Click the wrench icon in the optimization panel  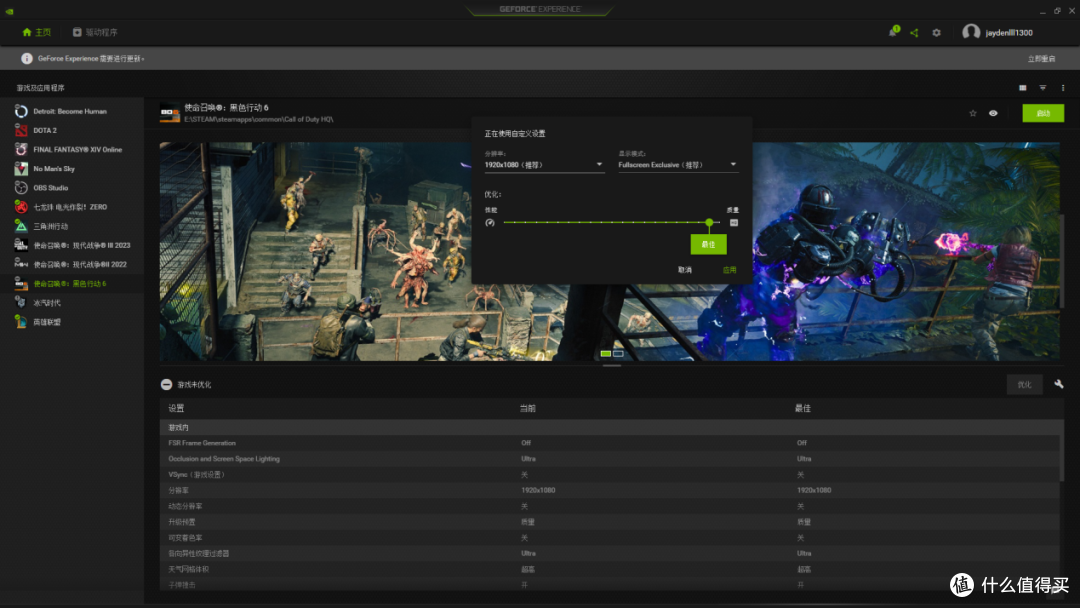pos(1059,384)
